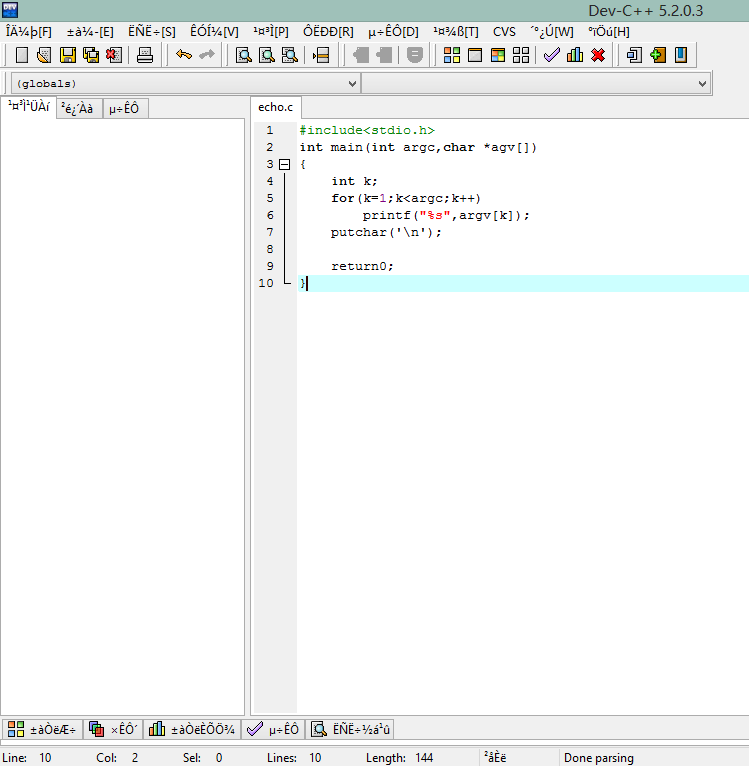Click the putchar('\n'); code line

click(386, 233)
